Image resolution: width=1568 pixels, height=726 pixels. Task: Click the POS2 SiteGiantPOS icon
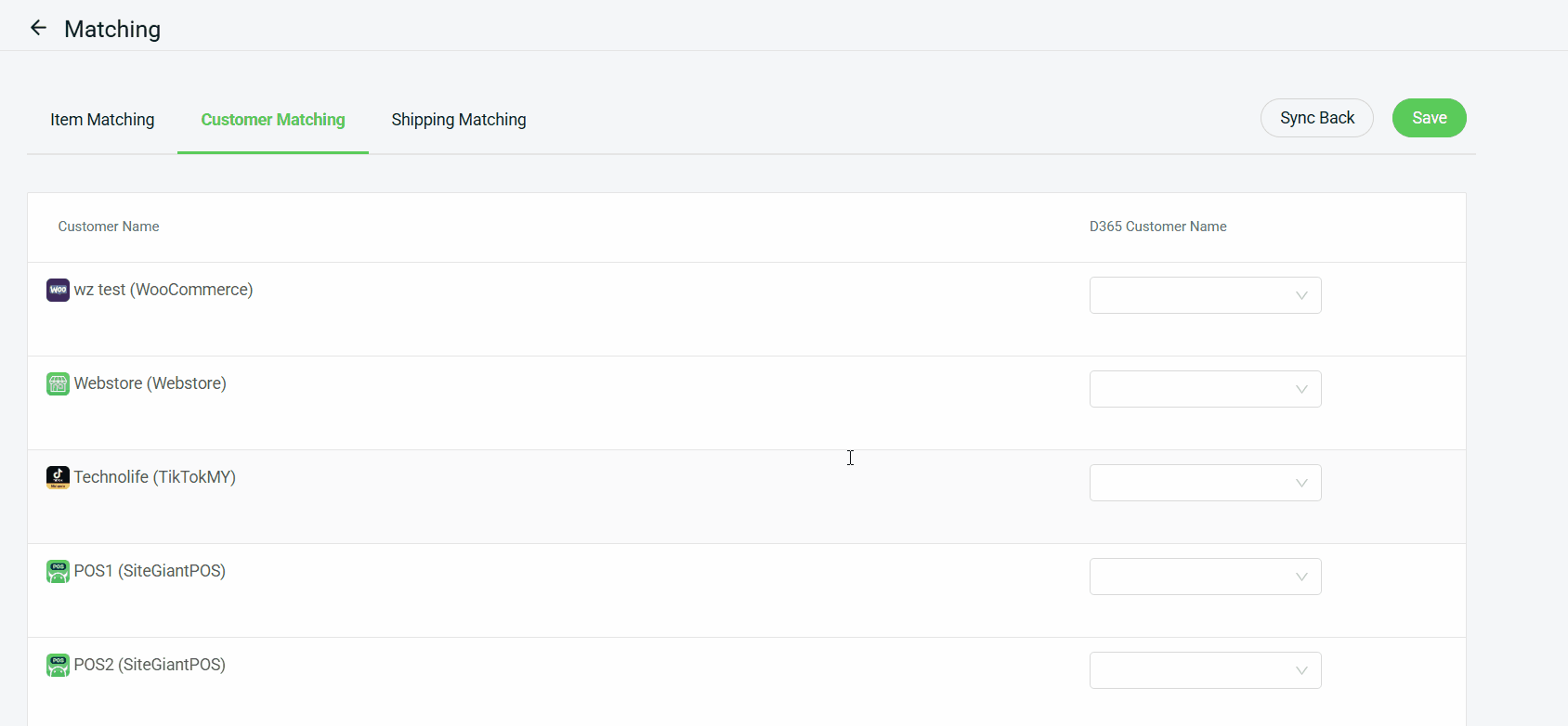coord(58,666)
